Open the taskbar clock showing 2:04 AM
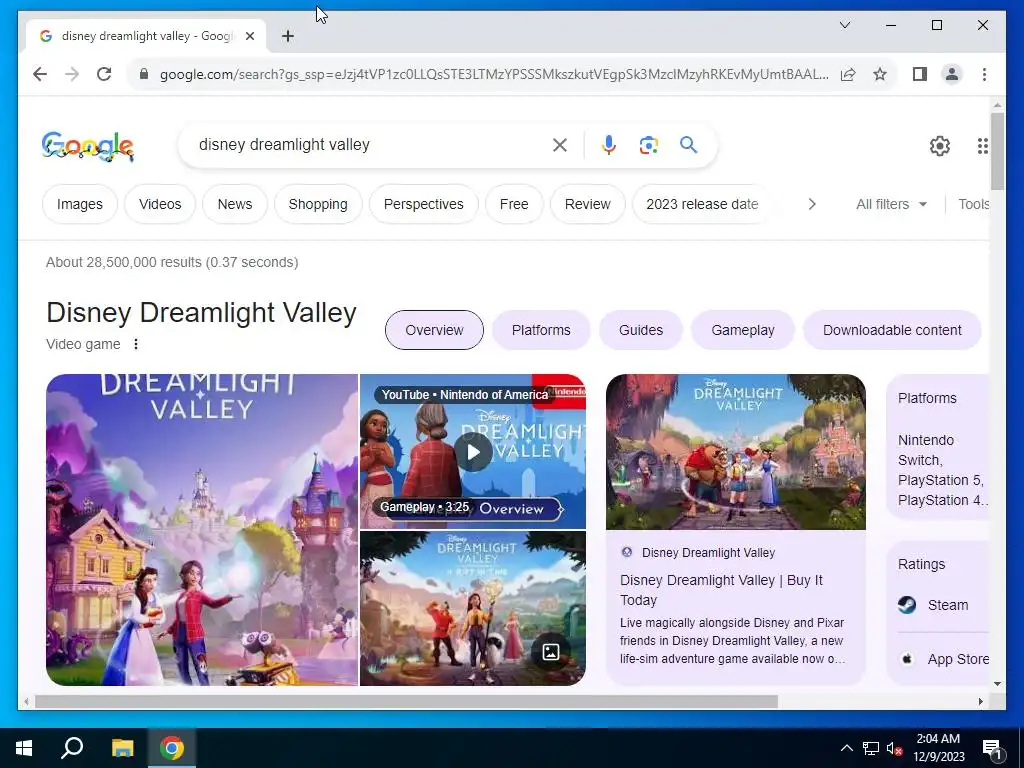 [938, 748]
